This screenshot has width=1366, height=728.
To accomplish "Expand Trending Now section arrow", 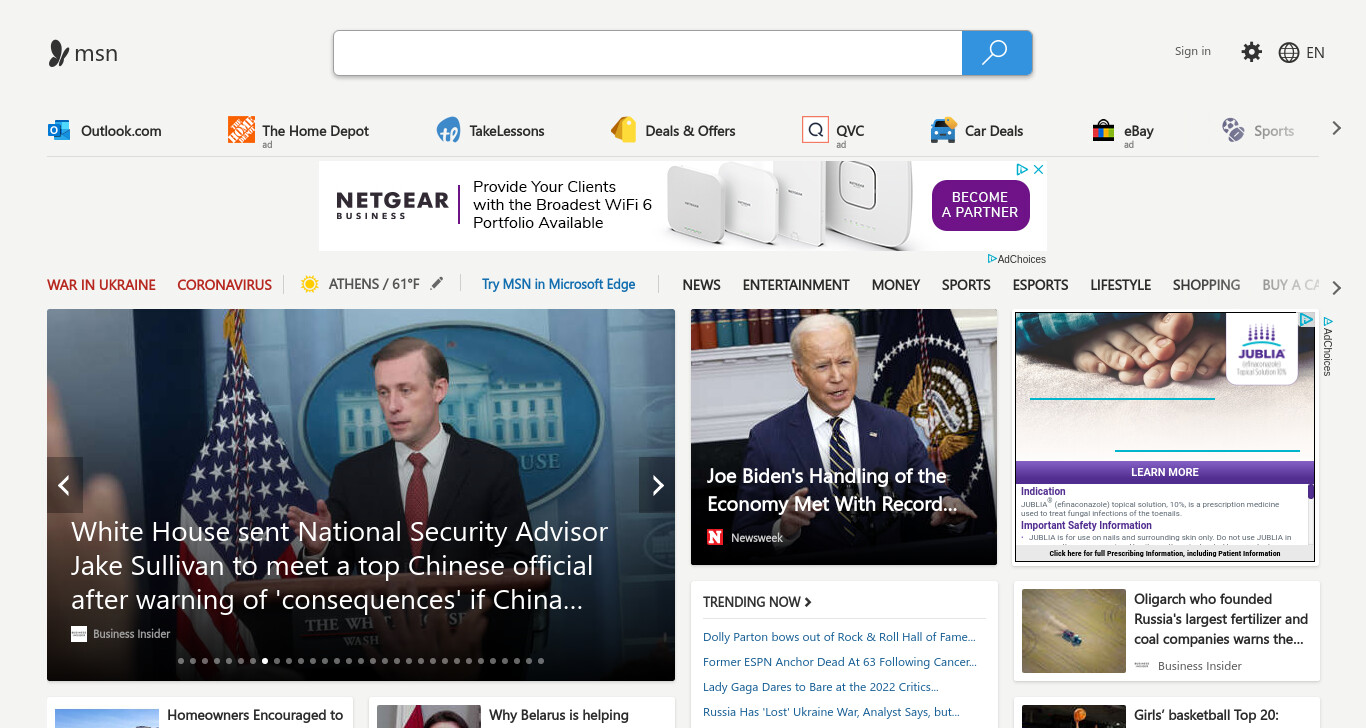I will [808, 602].
